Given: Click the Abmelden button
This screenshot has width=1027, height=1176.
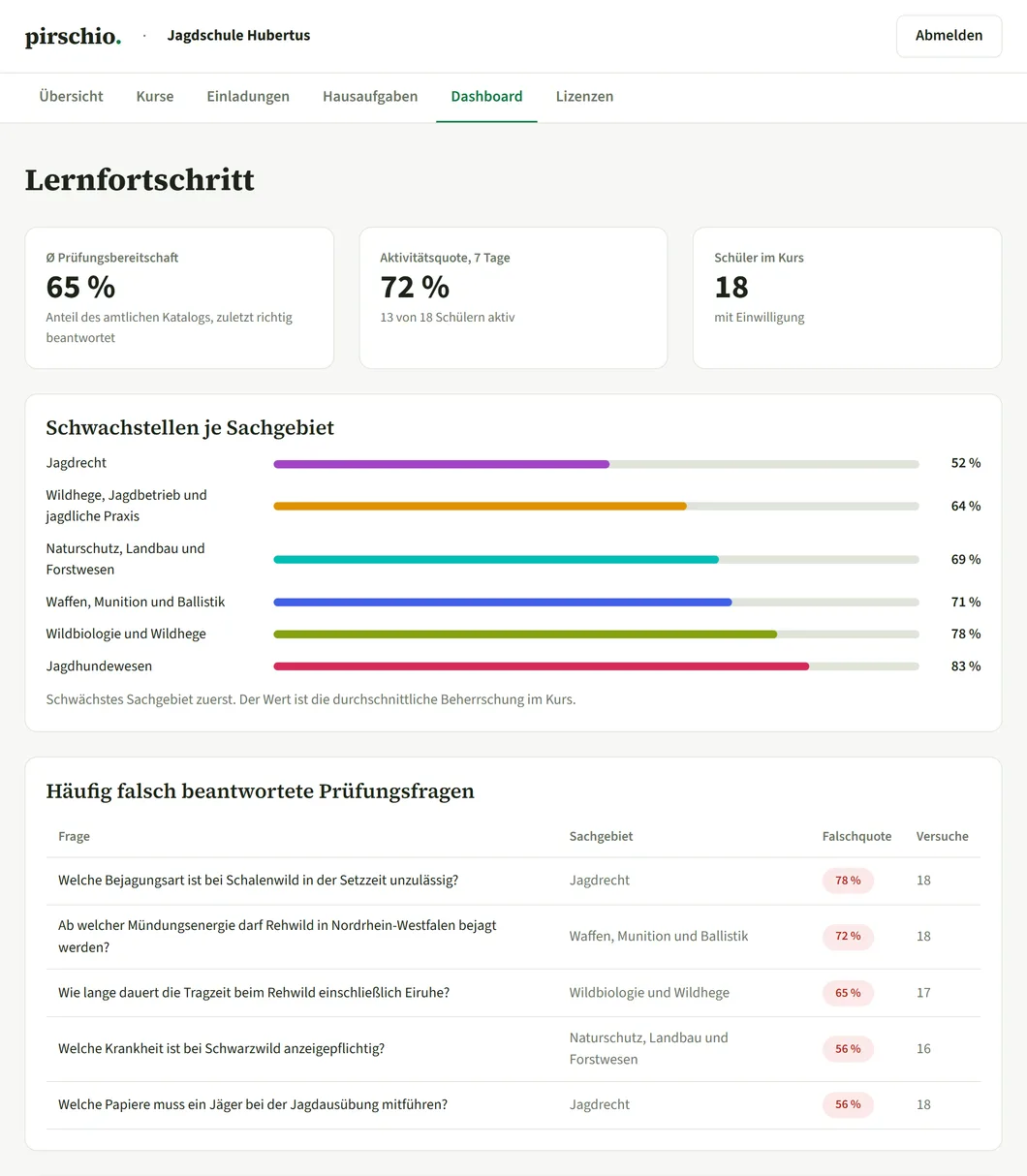Looking at the screenshot, I should click(949, 36).
